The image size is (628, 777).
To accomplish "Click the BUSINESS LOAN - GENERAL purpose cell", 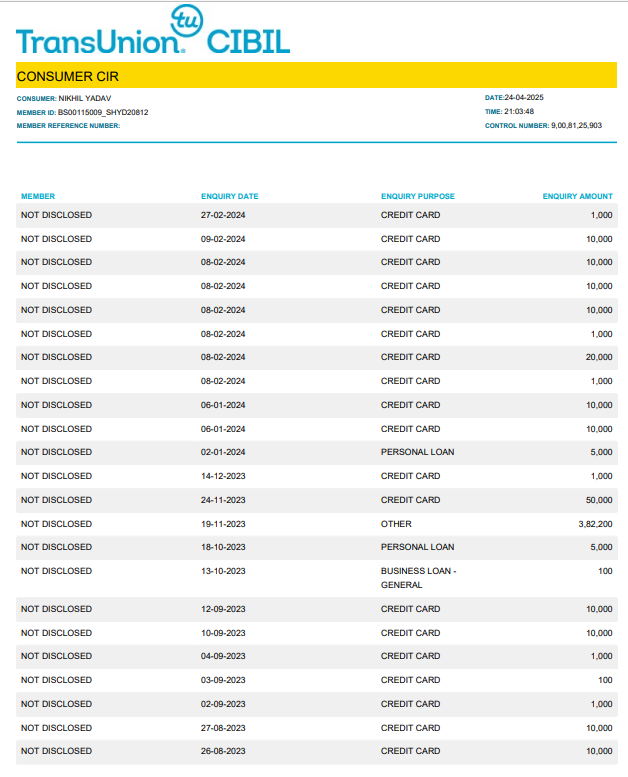I will click(x=418, y=578).
